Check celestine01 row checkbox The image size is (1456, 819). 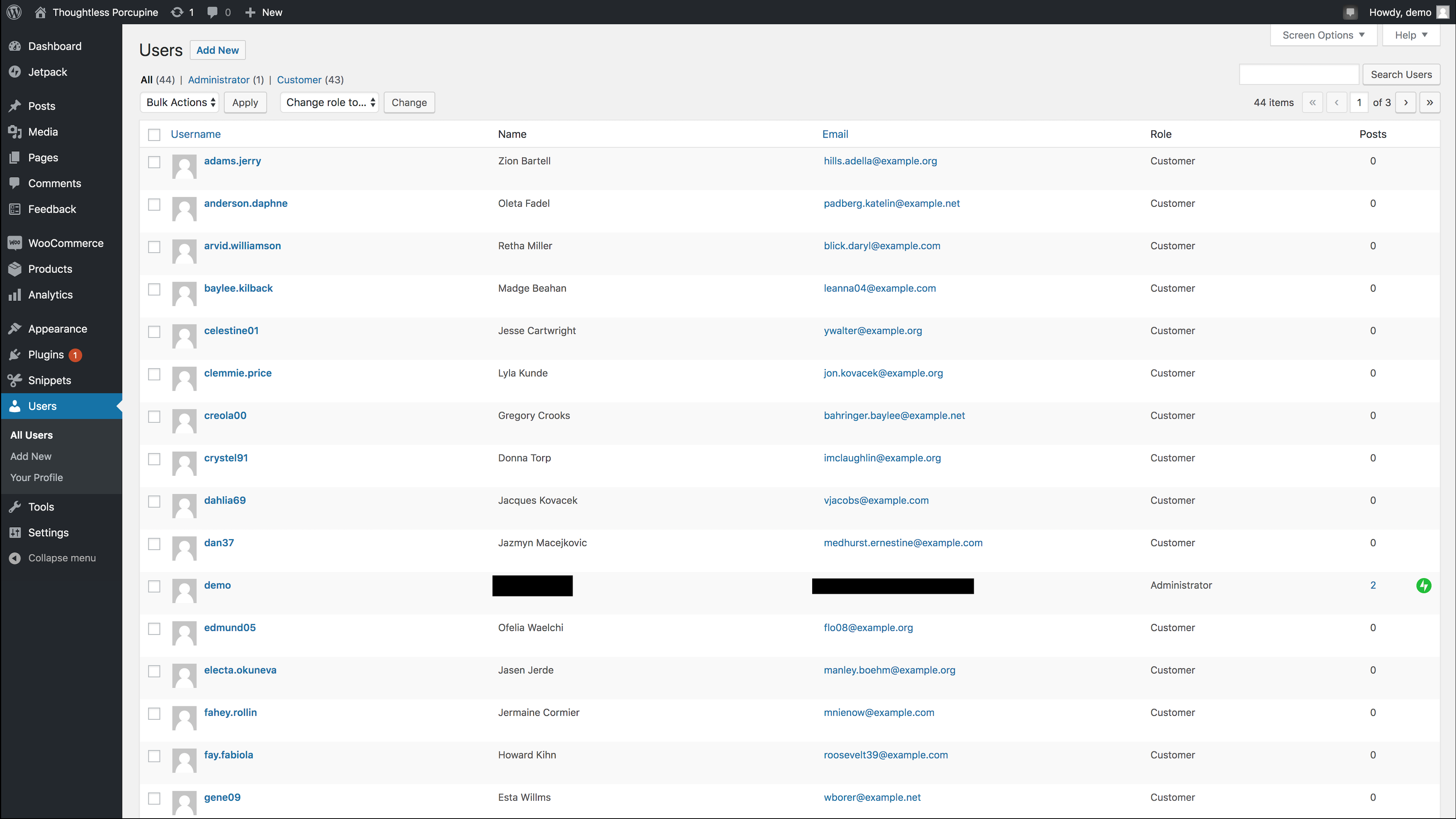154,332
